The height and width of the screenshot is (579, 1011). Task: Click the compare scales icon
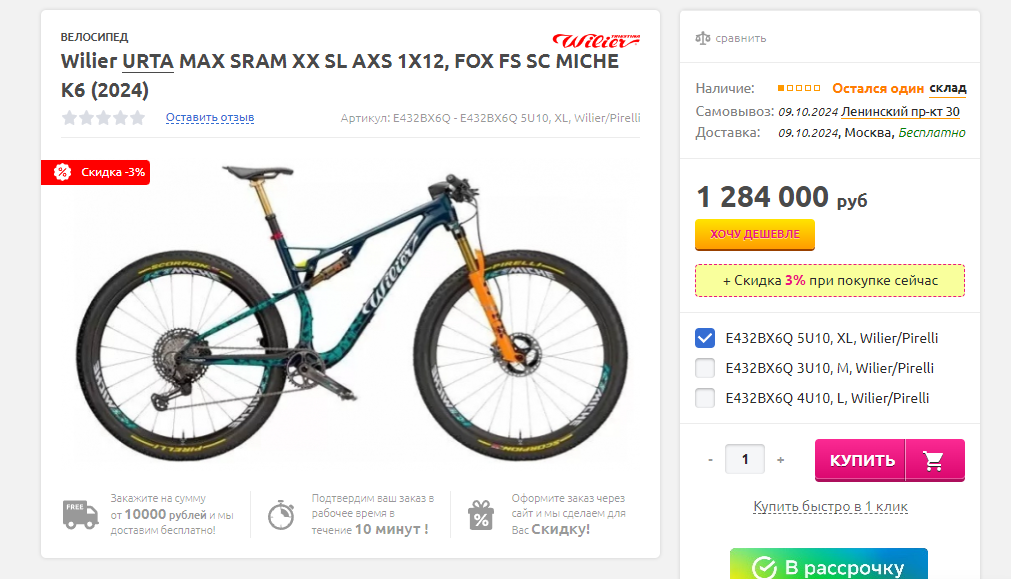[x=703, y=38]
